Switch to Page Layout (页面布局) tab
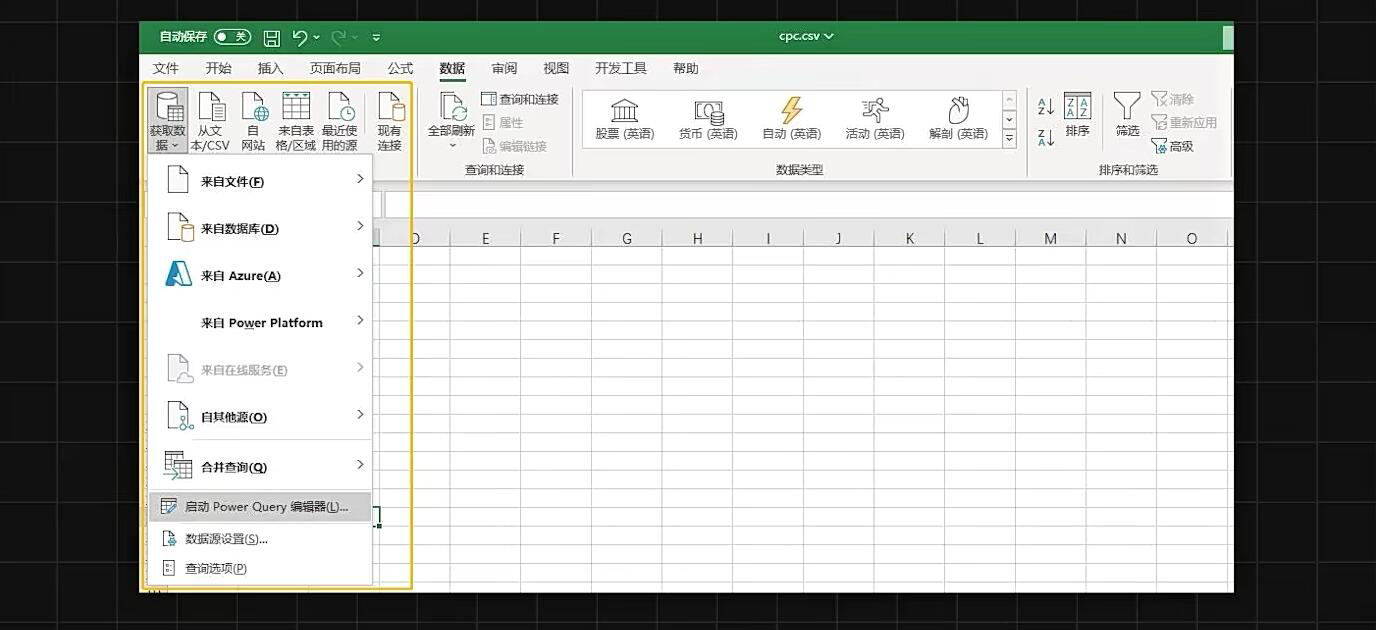The image size is (1376, 630). 335,68
